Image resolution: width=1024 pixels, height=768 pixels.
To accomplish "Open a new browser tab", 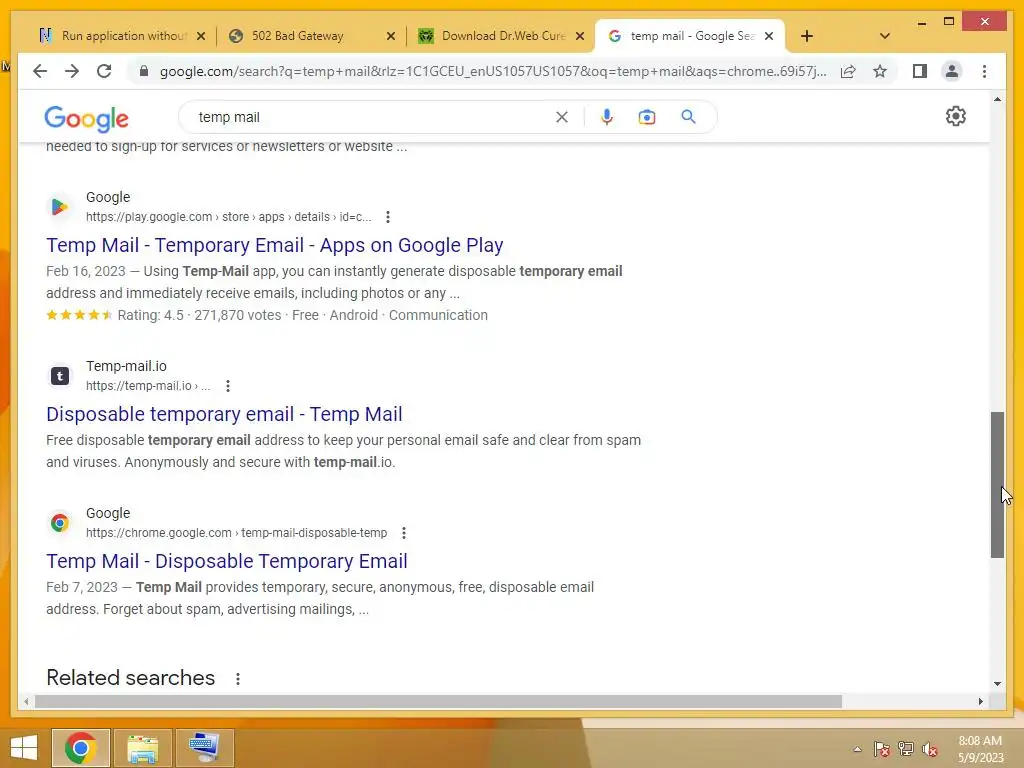I will [x=807, y=36].
